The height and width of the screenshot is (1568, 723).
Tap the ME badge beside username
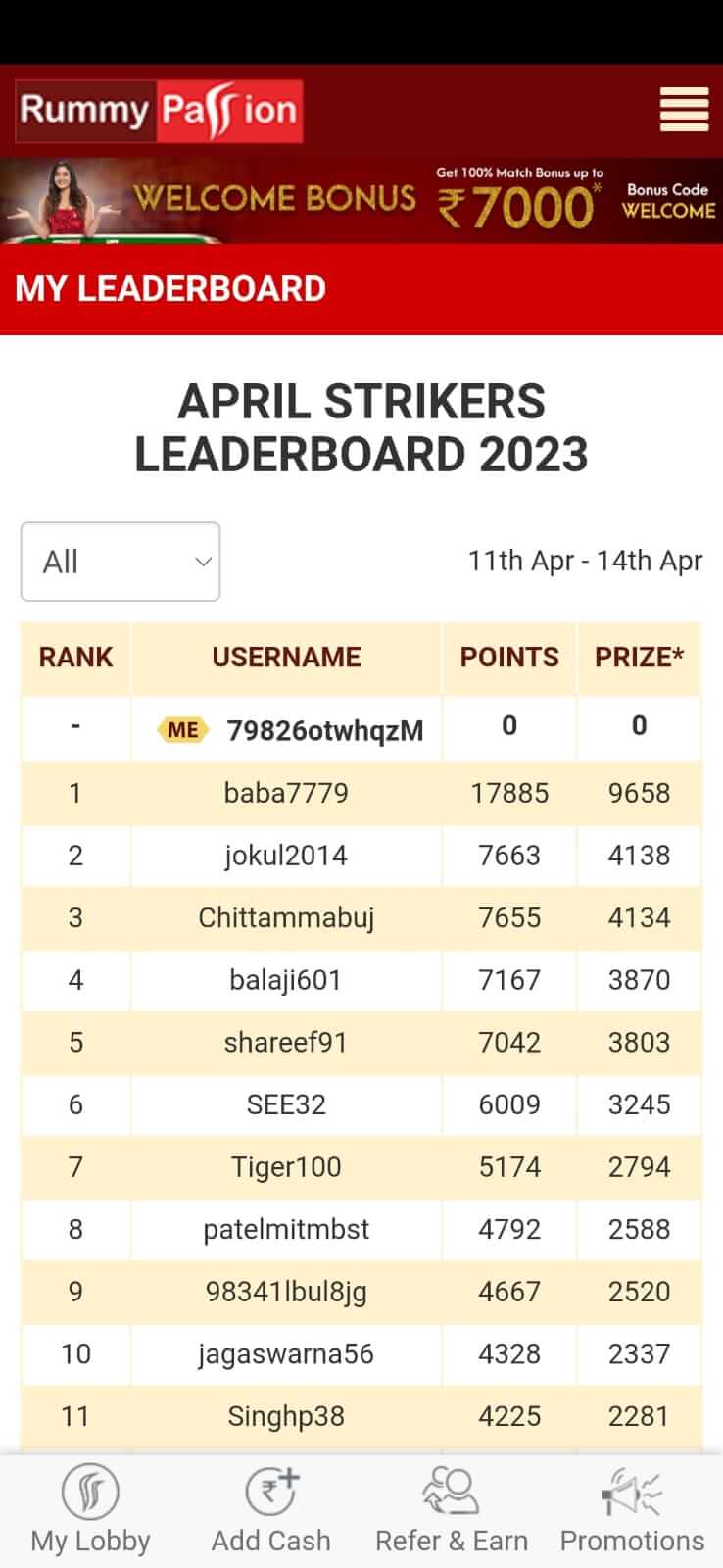tap(182, 730)
